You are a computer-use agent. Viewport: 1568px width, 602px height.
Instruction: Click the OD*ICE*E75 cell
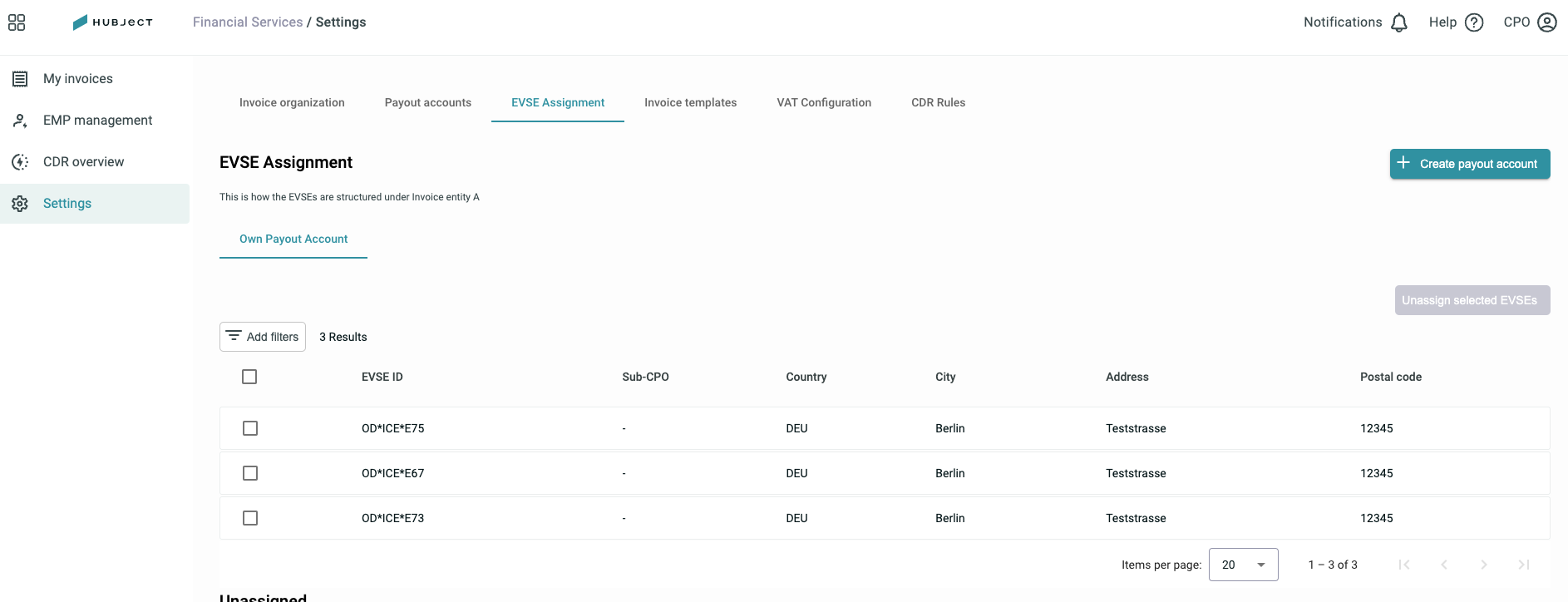[393, 428]
